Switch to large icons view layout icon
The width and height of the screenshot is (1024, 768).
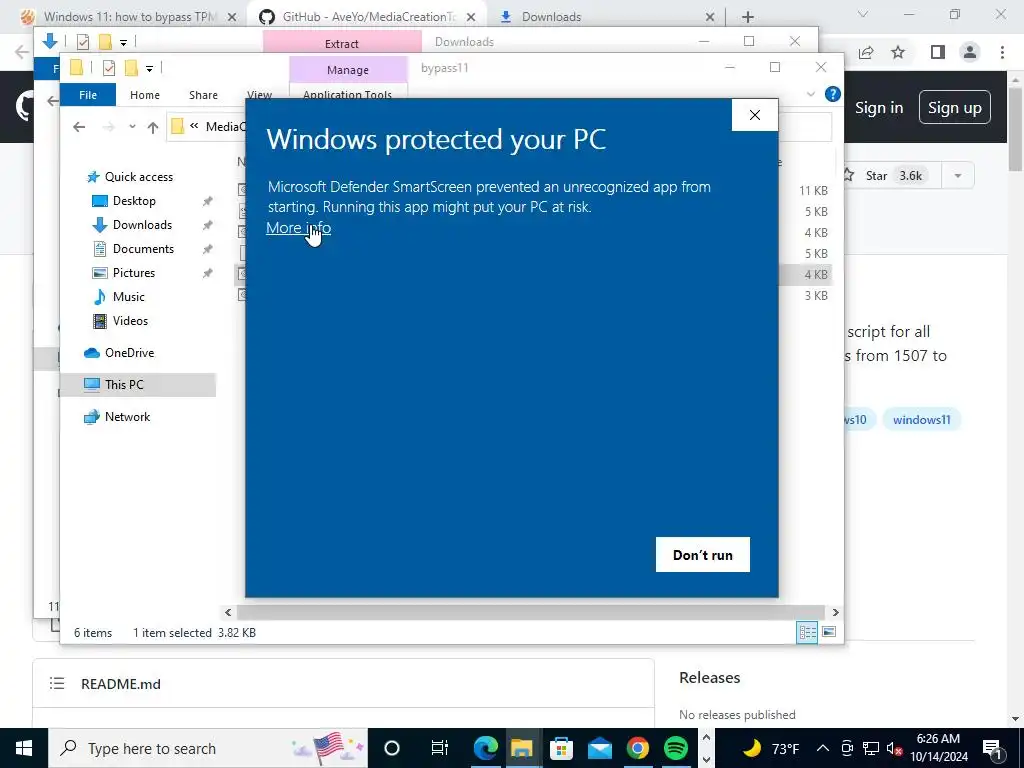[x=829, y=632]
